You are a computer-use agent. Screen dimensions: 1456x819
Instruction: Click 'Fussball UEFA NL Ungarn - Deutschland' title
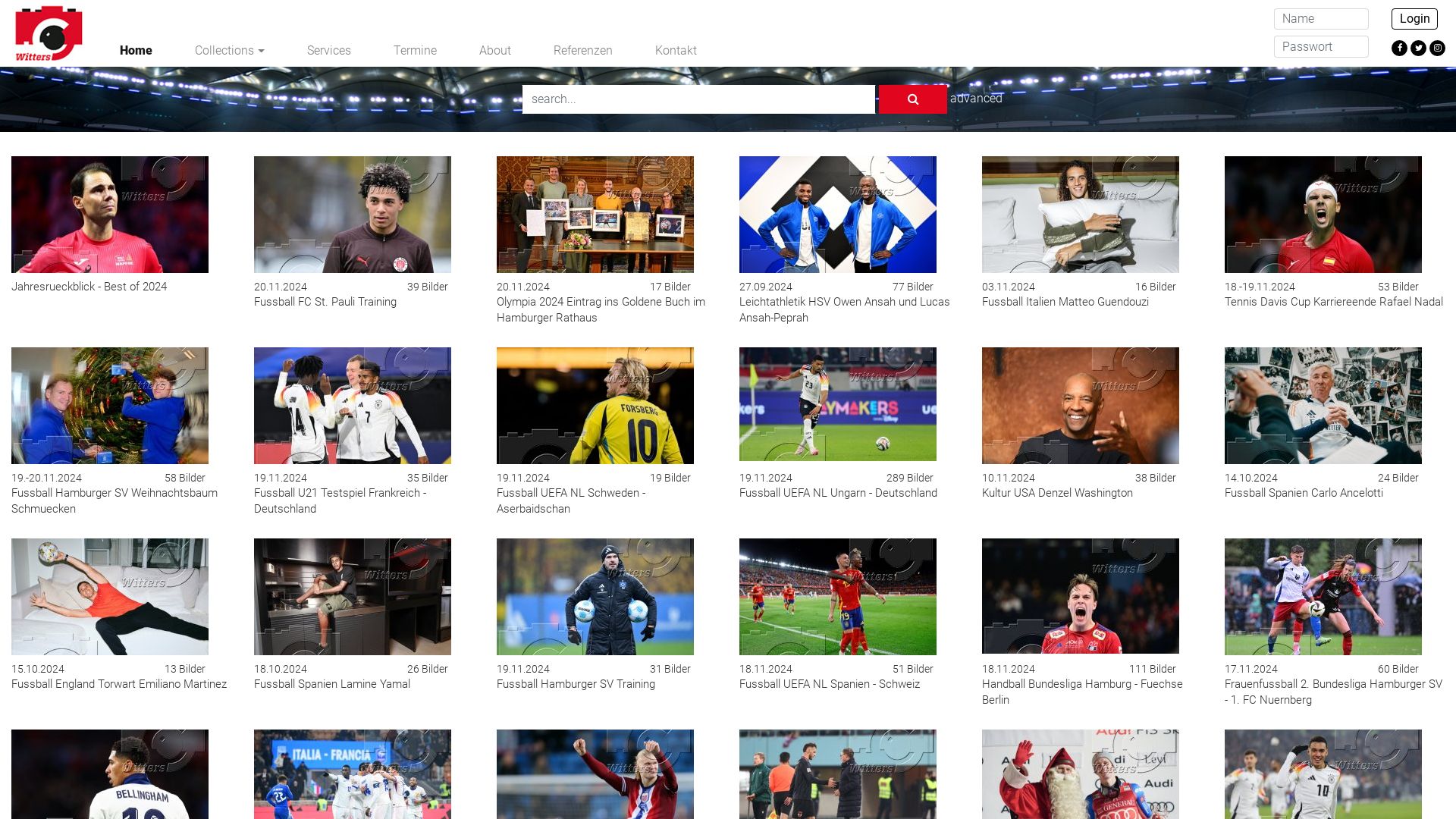coord(838,493)
